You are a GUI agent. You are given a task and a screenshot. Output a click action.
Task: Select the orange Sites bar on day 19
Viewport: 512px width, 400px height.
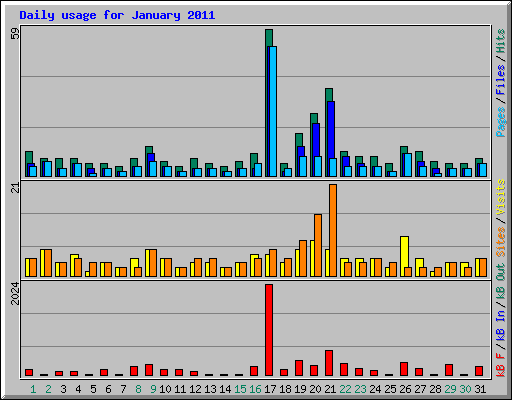(x=303, y=258)
